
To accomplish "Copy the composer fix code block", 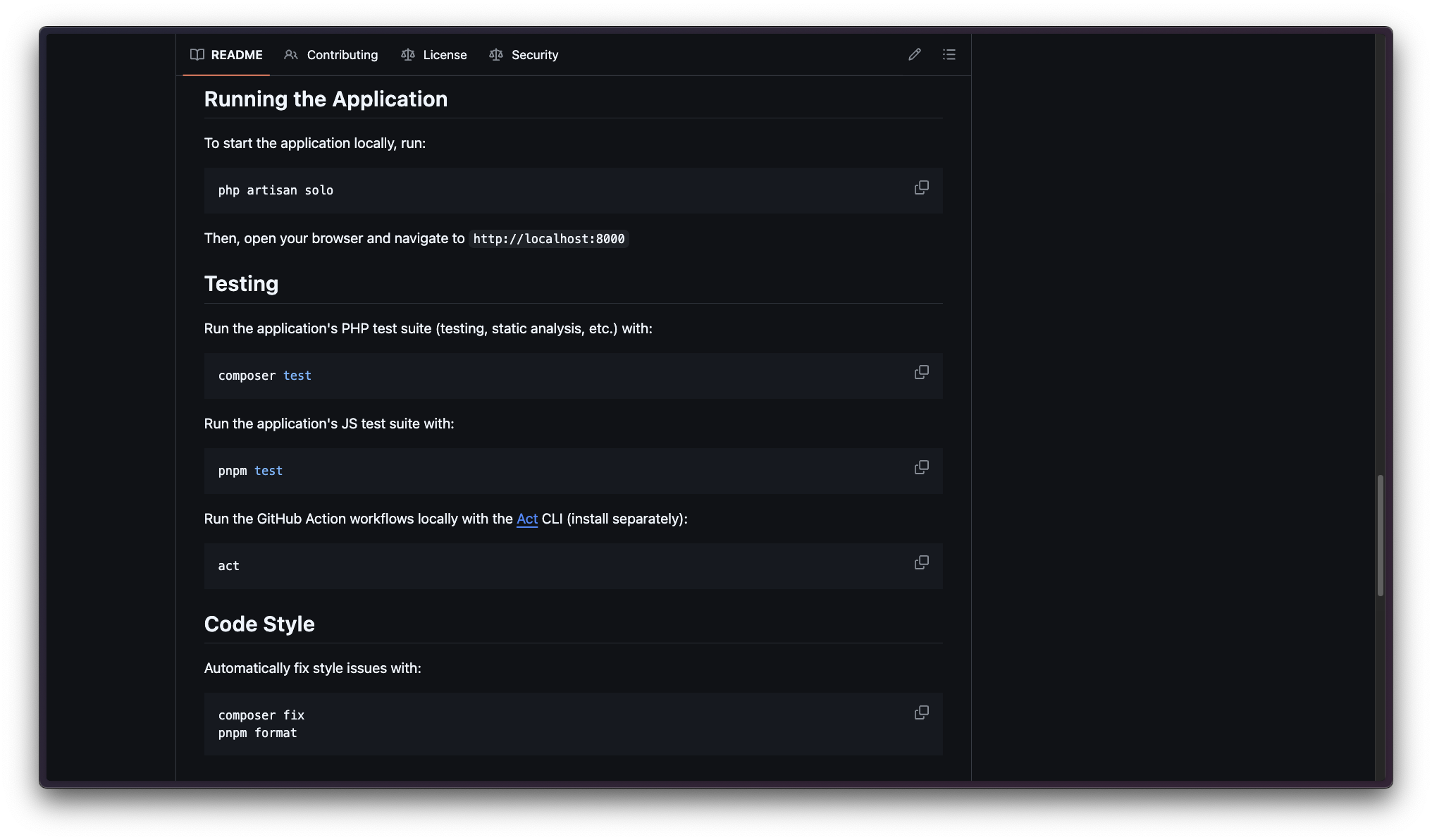I will pyautogui.click(x=921, y=712).
